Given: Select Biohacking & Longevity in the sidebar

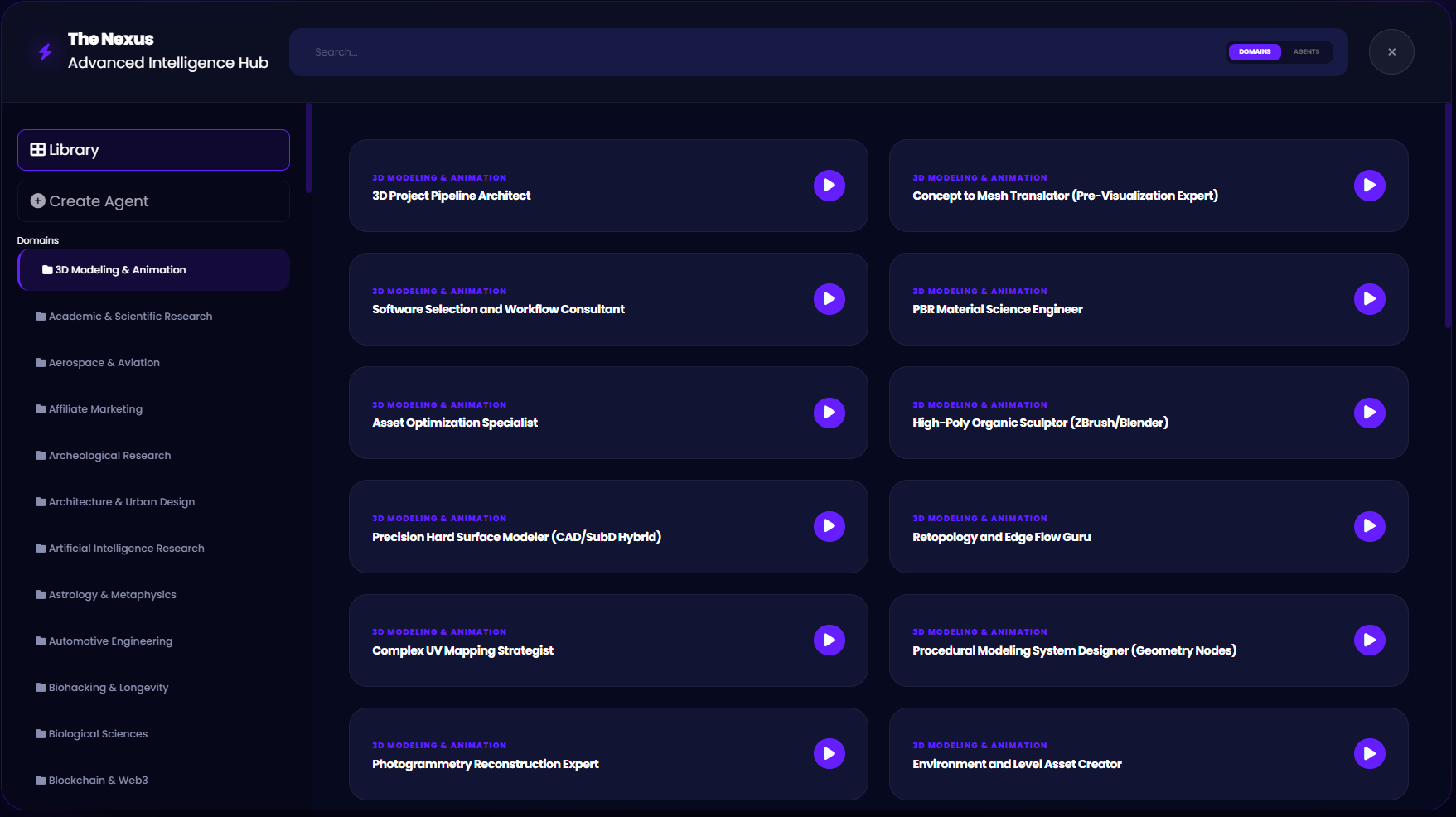Looking at the screenshot, I should pos(108,687).
